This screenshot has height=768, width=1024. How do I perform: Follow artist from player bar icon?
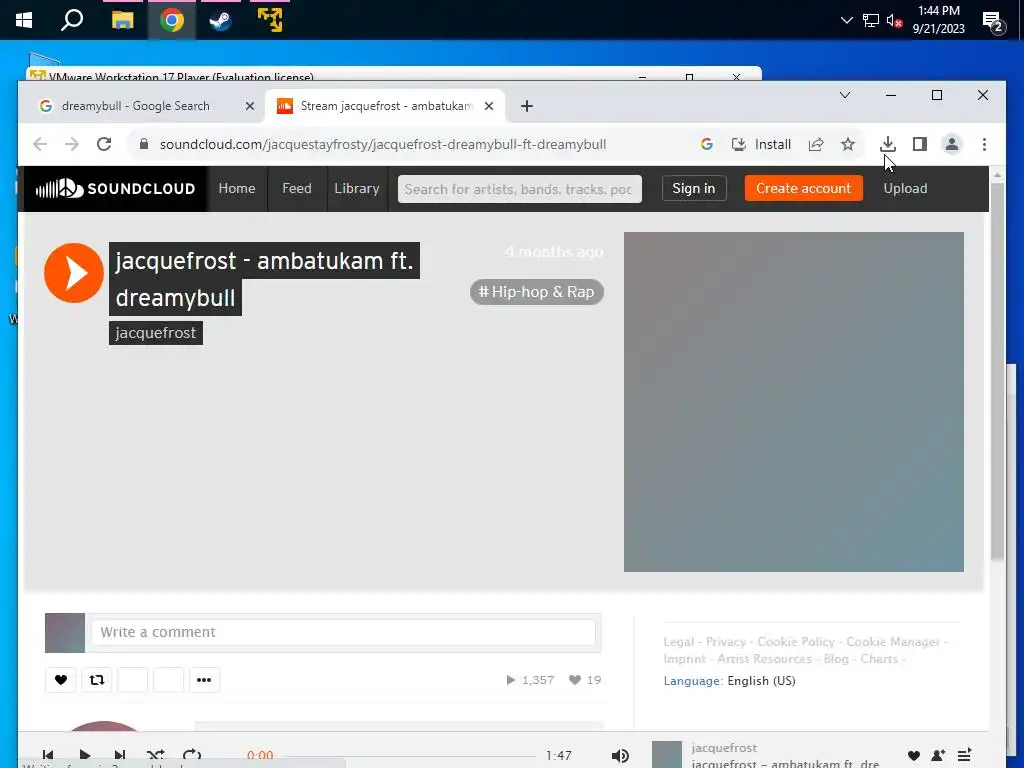938,756
